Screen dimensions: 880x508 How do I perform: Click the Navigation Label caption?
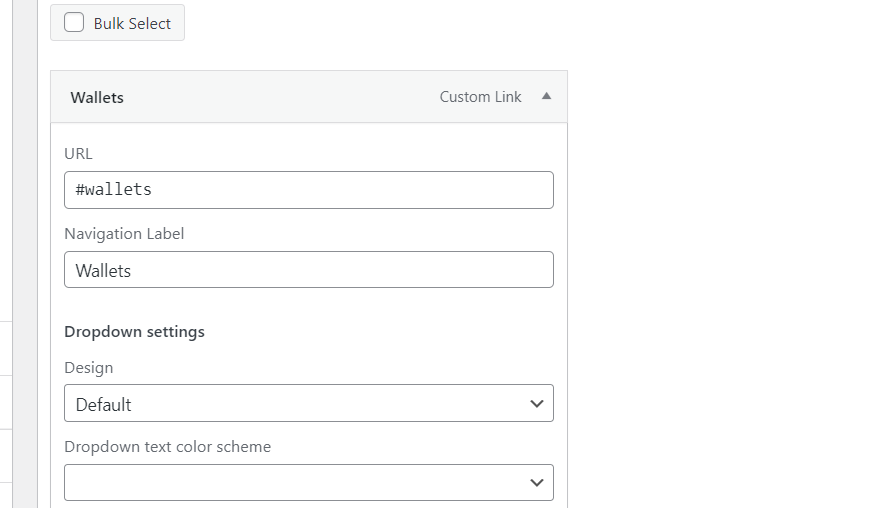pos(124,233)
